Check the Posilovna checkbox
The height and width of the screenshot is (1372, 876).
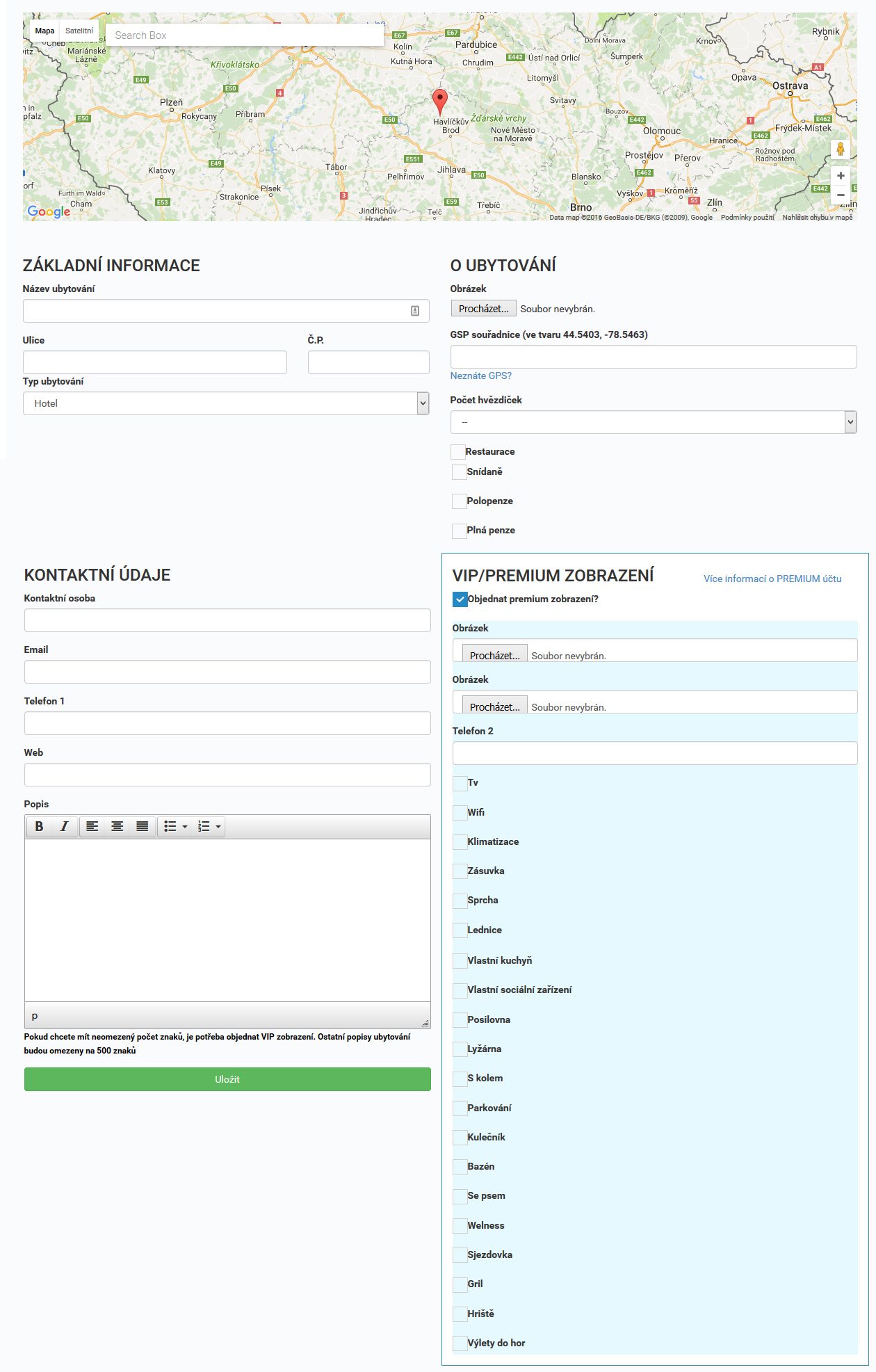coord(460,1020)
